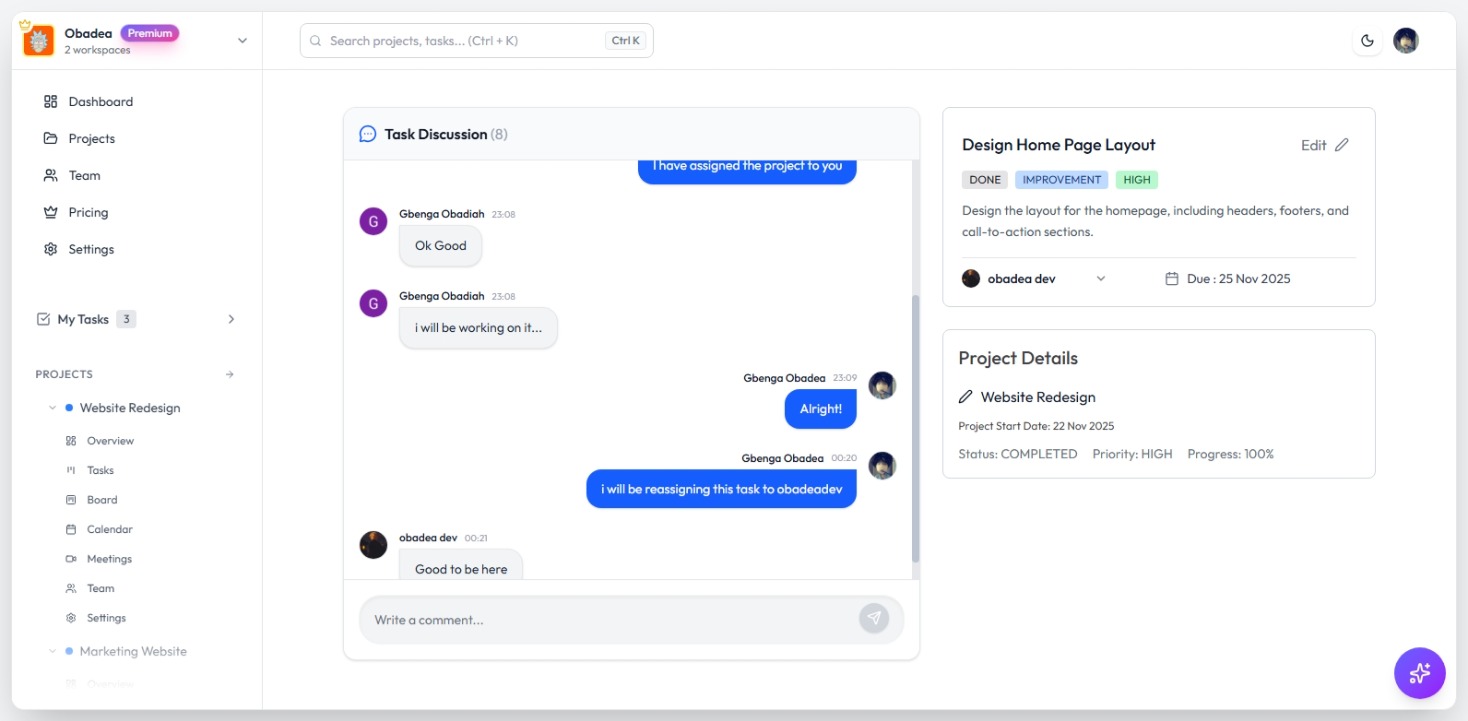The height and width of the screenshot is (721, 1468).
Task: Open the obadea dev assignee dropdown
Action: click(x=1100, y=279)
